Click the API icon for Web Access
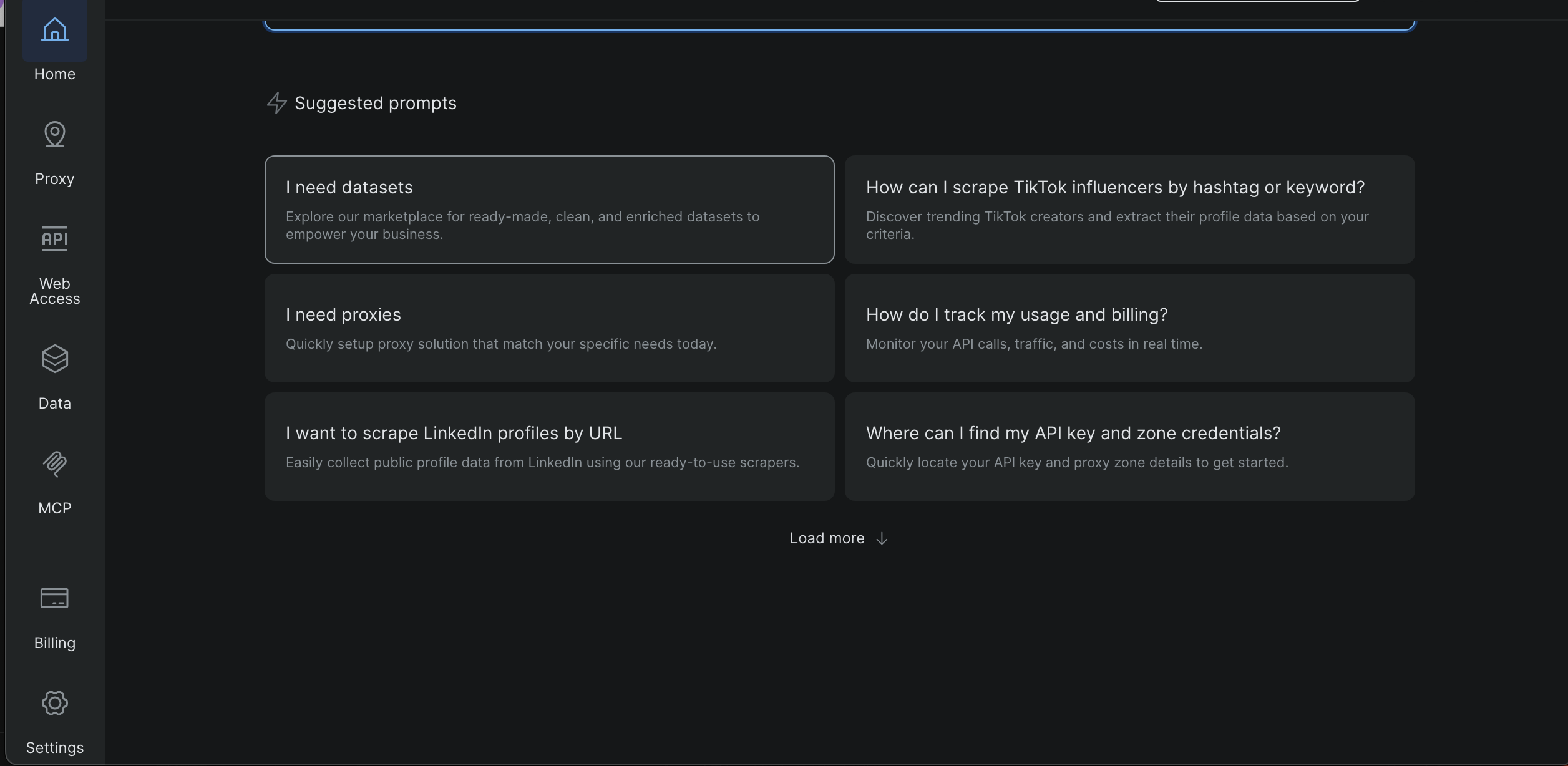This screenshot has width=1568, height=766. 54,238
